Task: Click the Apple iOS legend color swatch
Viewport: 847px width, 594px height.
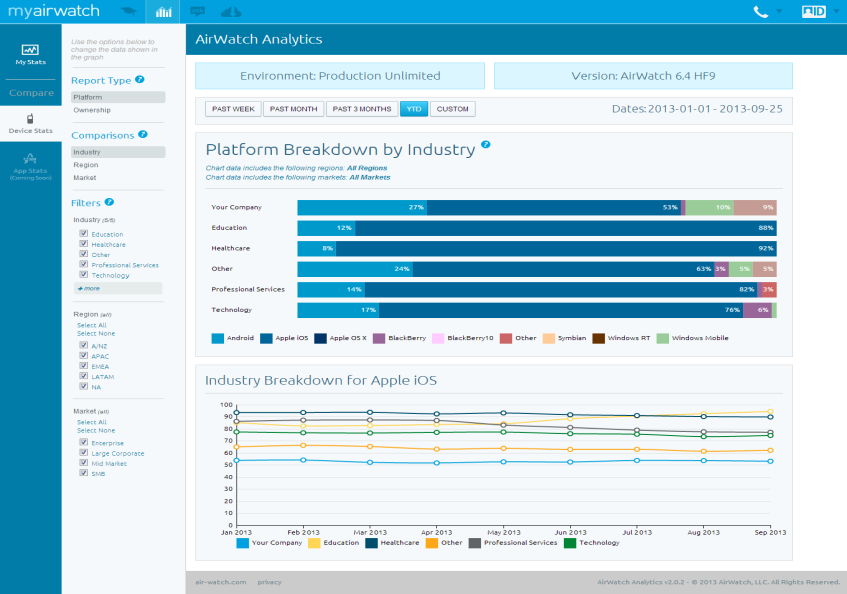Action: pos(266,339)
